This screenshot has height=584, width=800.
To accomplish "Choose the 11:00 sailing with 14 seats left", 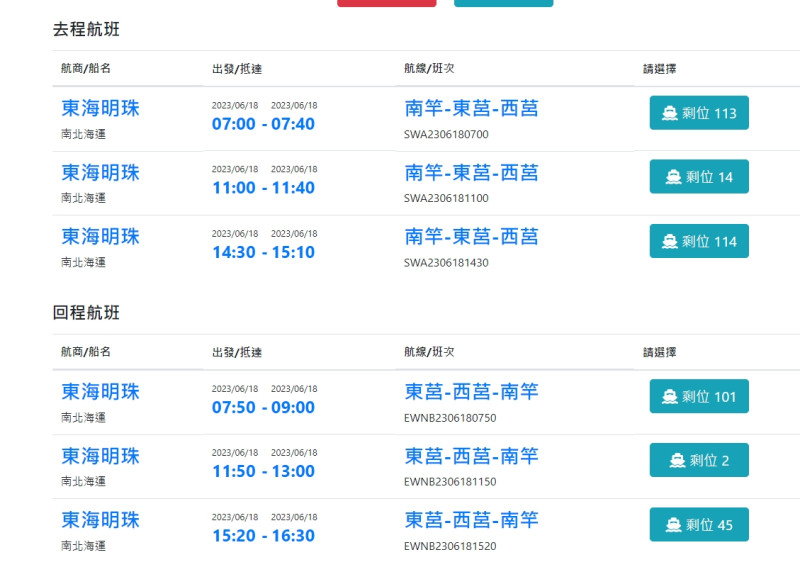I will click(x=699, y=176).
